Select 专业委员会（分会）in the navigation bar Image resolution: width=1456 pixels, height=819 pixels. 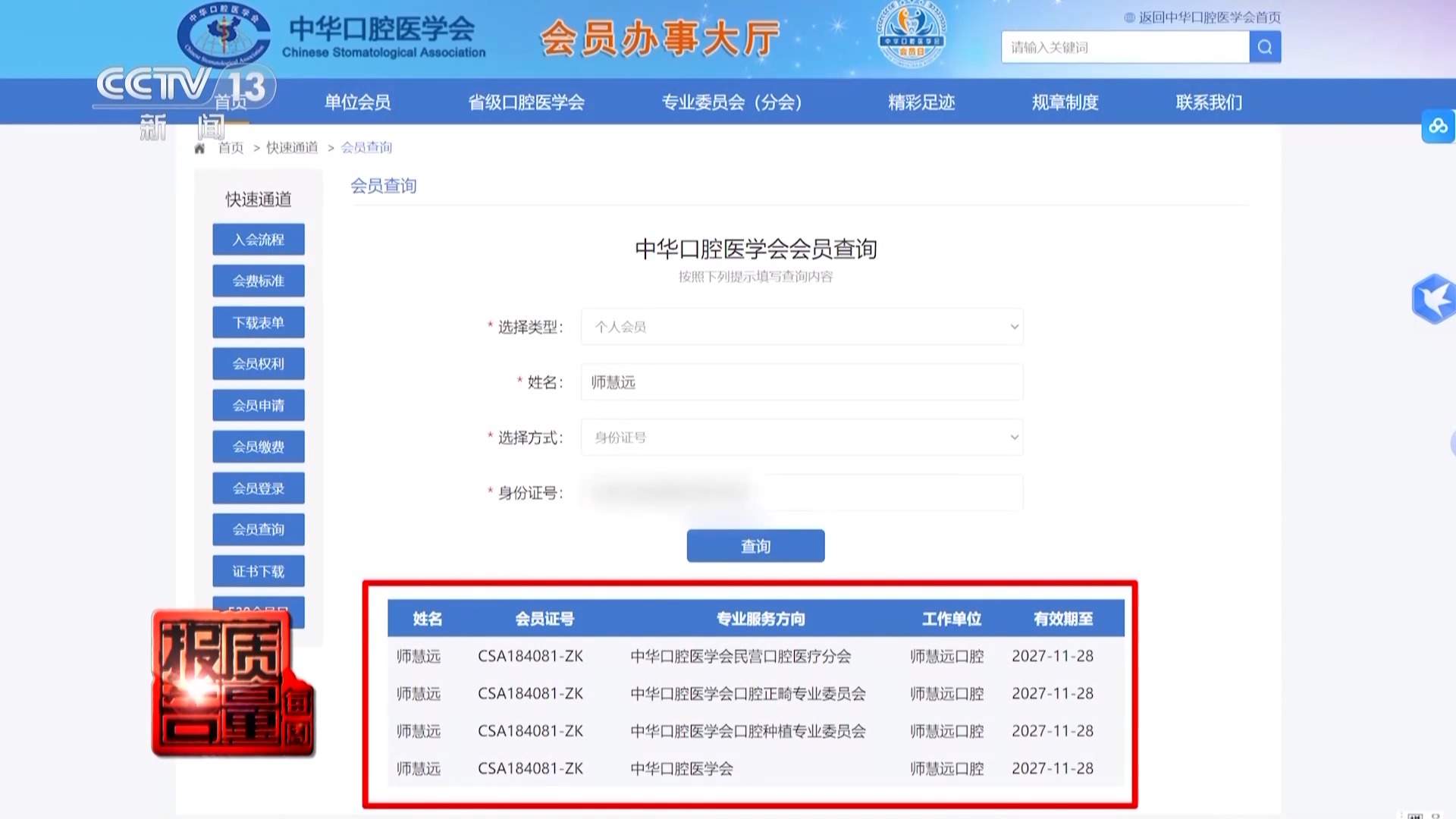click(733, 102)
